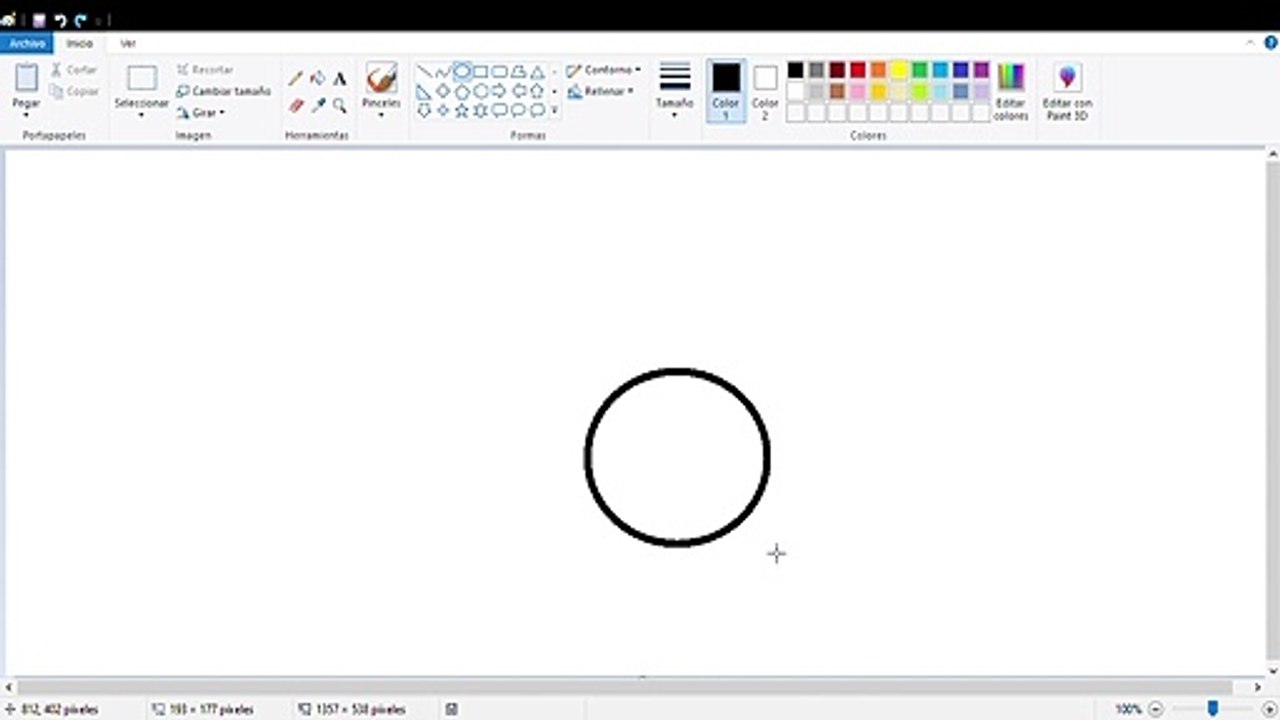Choose the curve shape
This screenshot has height=720, width=1280.
(x=443, y=72)
